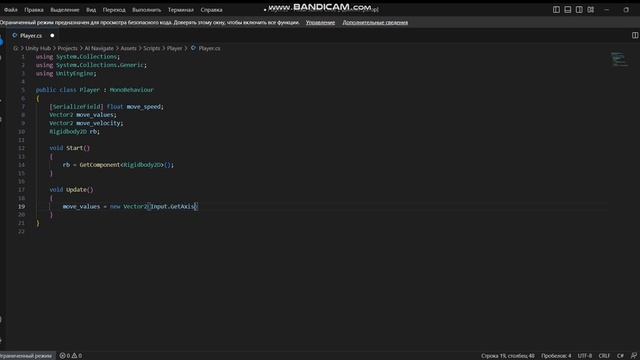
Task: Click CRLF line ending status item
Action: tap(604, 356)
